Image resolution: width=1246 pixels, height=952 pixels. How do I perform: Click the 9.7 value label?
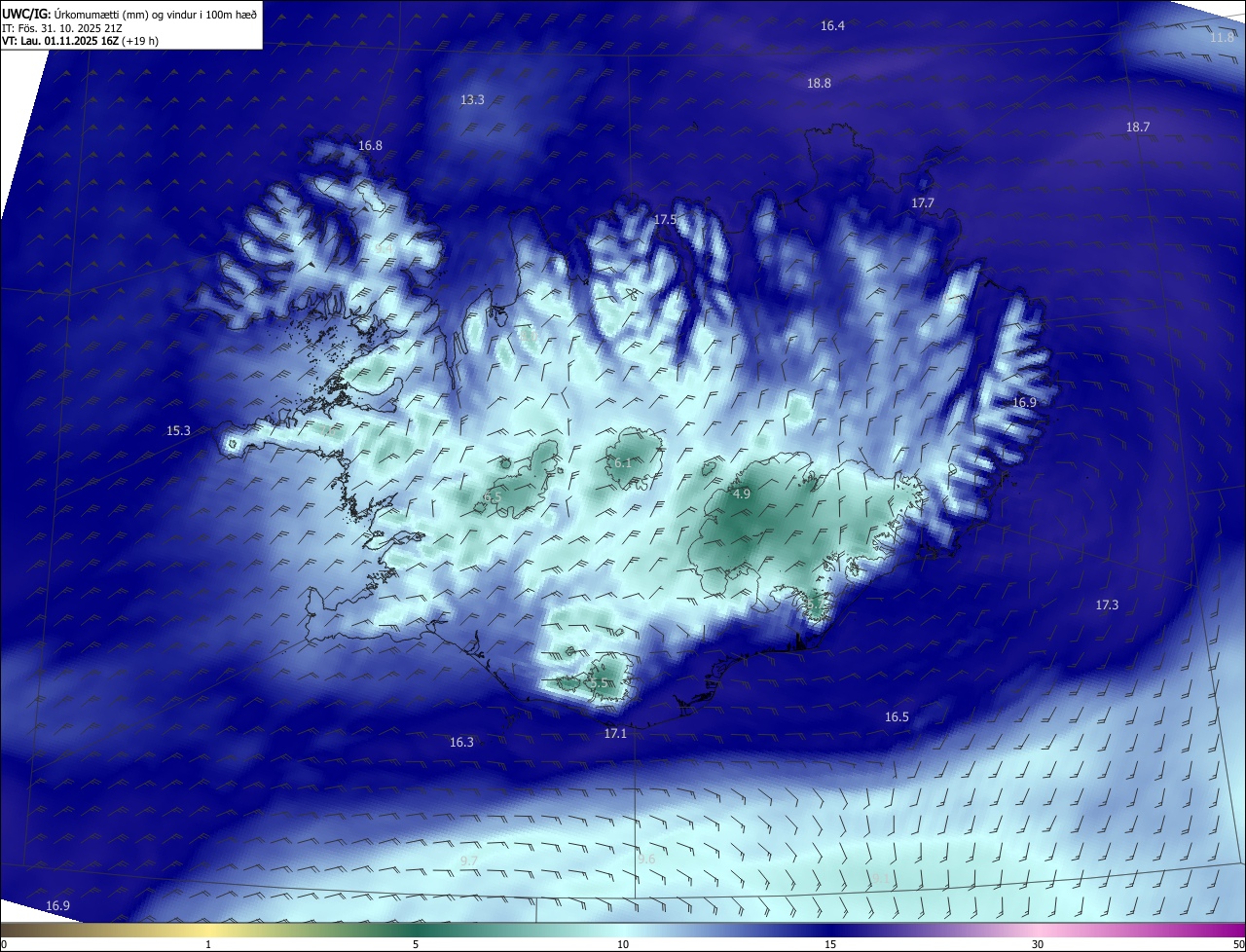(x=469, y=862)
